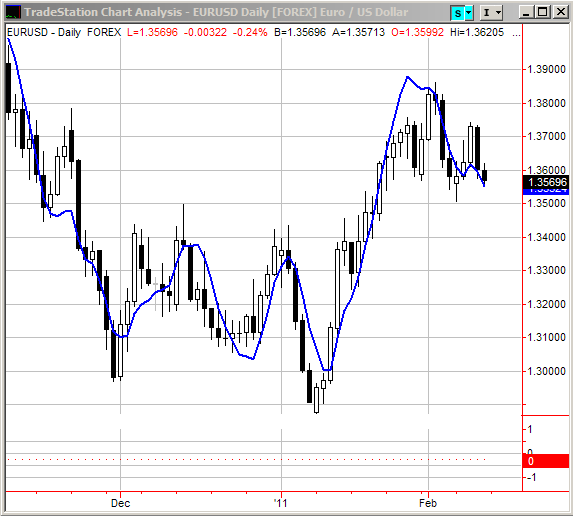Screen dimensions: 573x516
Task: Select the Dec label on the time axis
Action: coord(120,503)
